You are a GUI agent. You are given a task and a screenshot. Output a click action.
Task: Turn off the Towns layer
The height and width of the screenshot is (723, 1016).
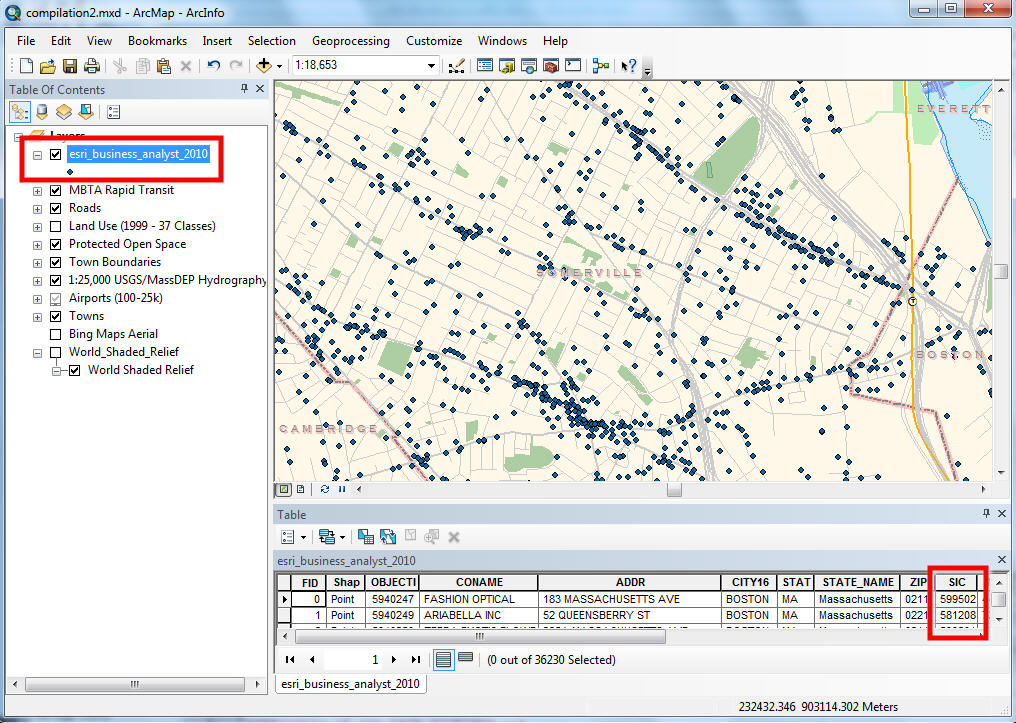pyautogui.click(x=56, y=316)
